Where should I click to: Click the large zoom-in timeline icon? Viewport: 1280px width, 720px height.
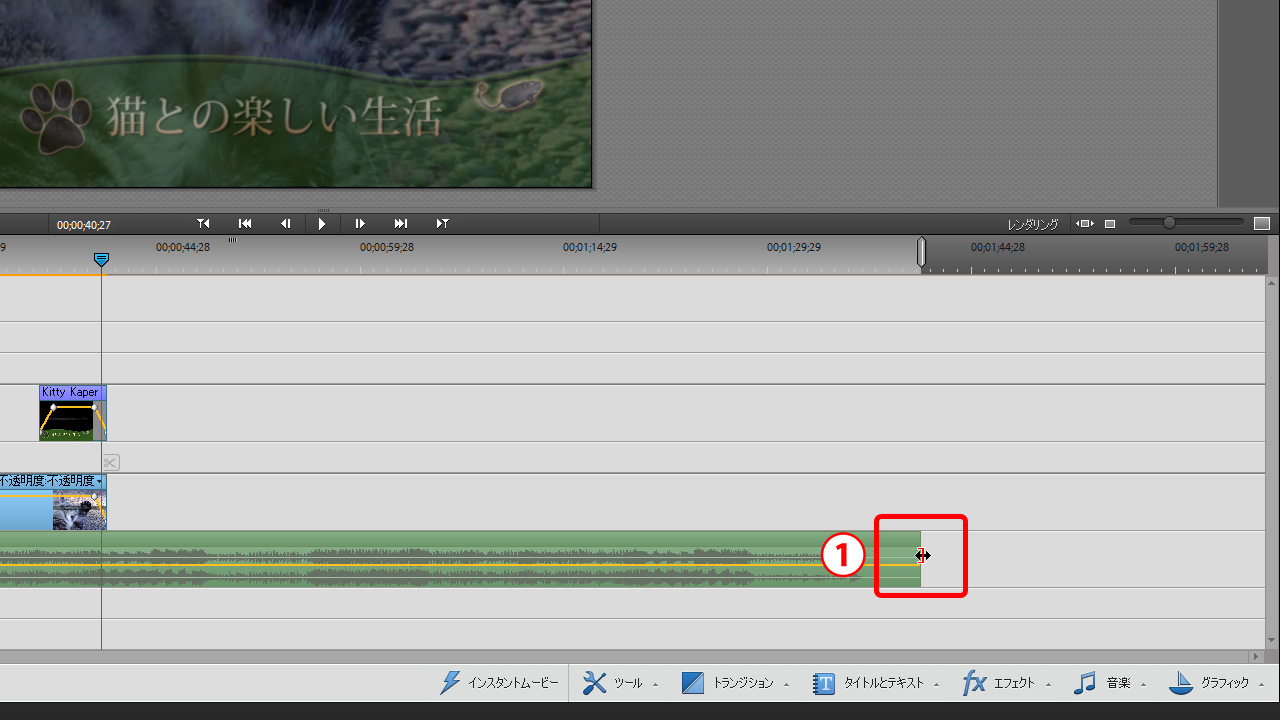(1261, 224)
